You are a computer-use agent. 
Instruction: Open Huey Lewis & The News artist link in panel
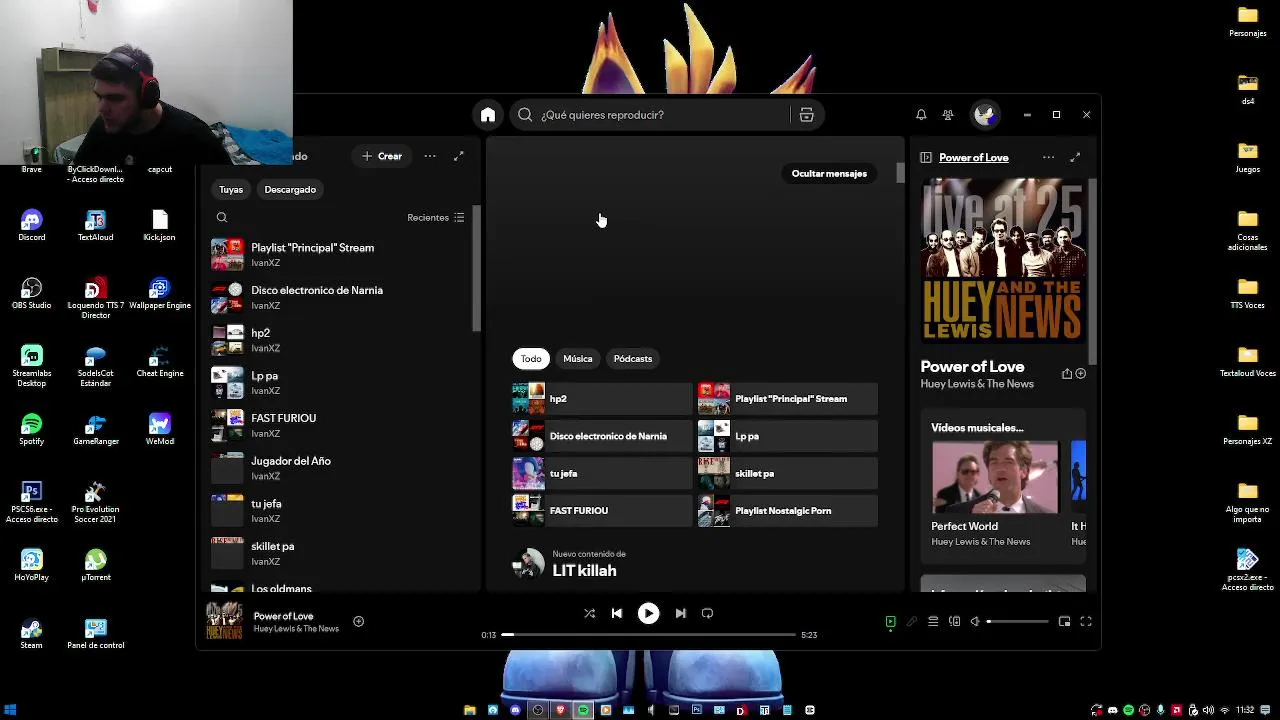coord(977,384)
